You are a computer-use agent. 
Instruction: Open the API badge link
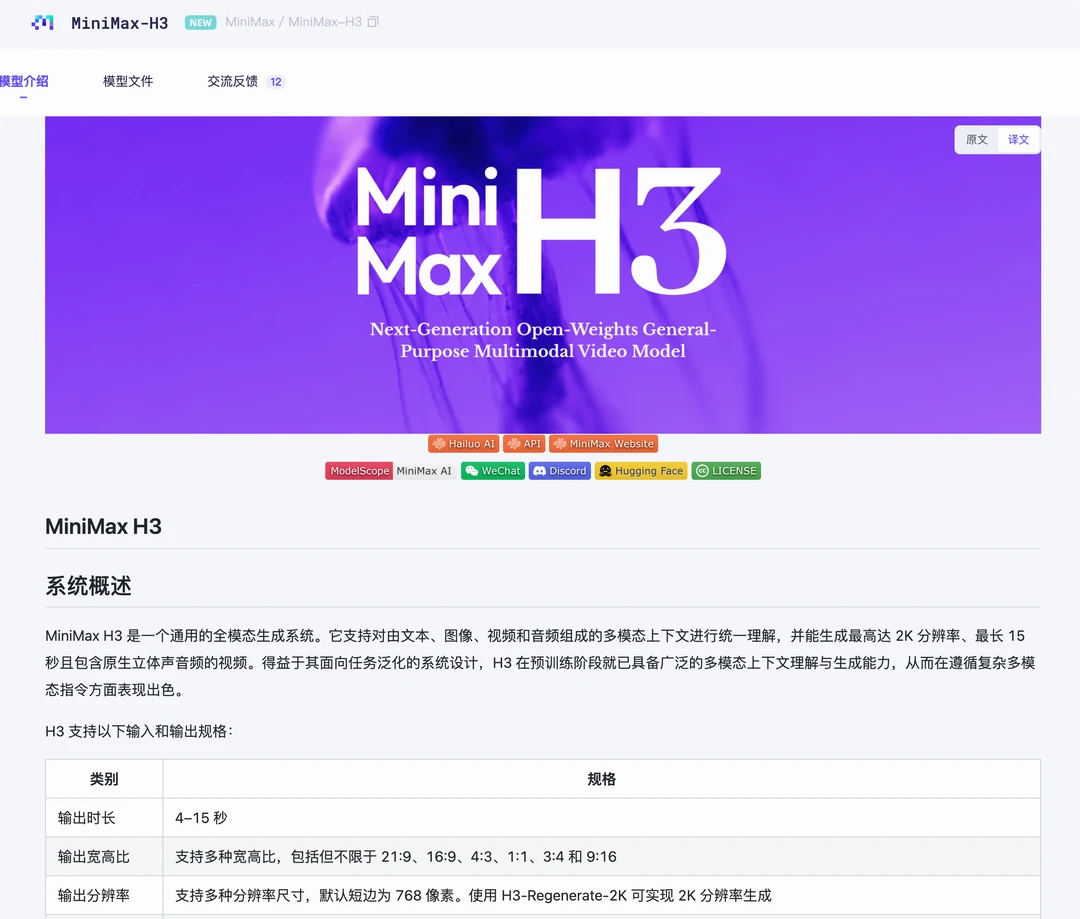click(524, 444)
